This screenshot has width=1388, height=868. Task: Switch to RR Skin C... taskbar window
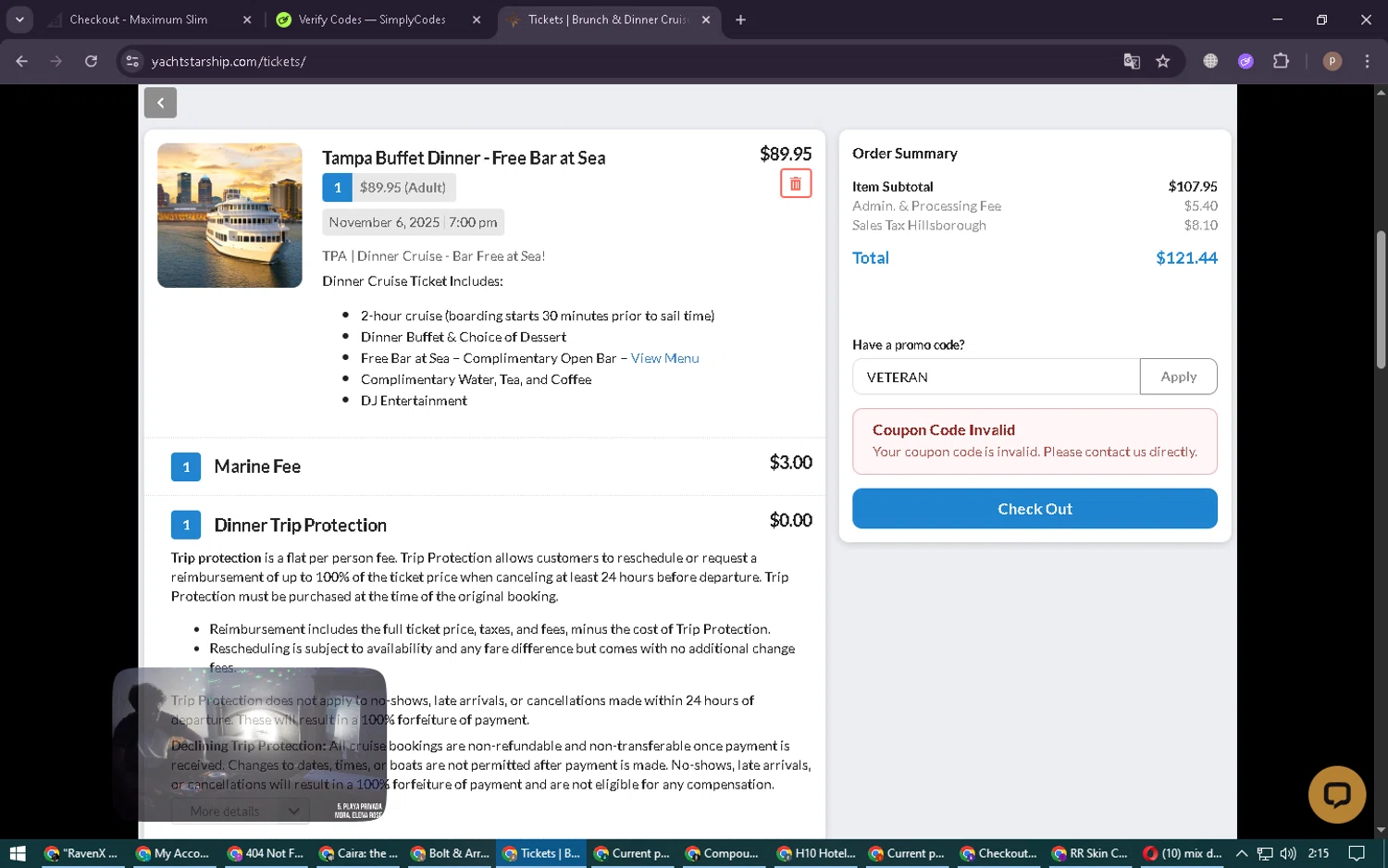1089,853
